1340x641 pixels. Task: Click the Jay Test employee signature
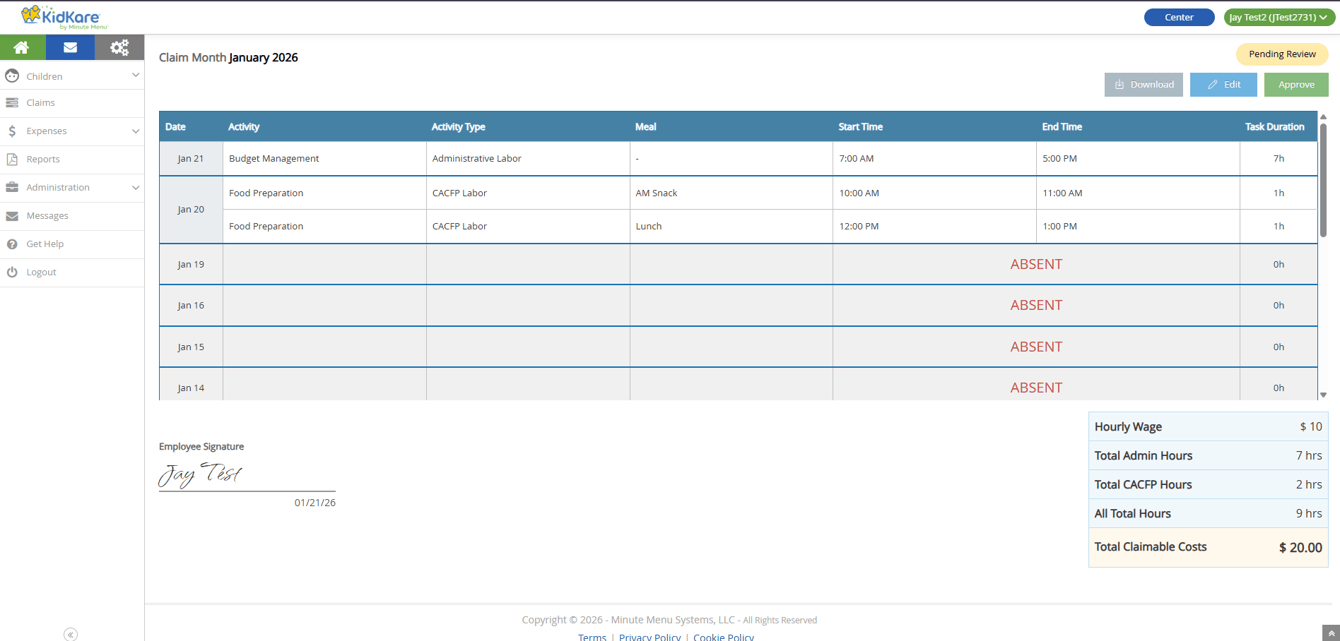coord(201,474)
